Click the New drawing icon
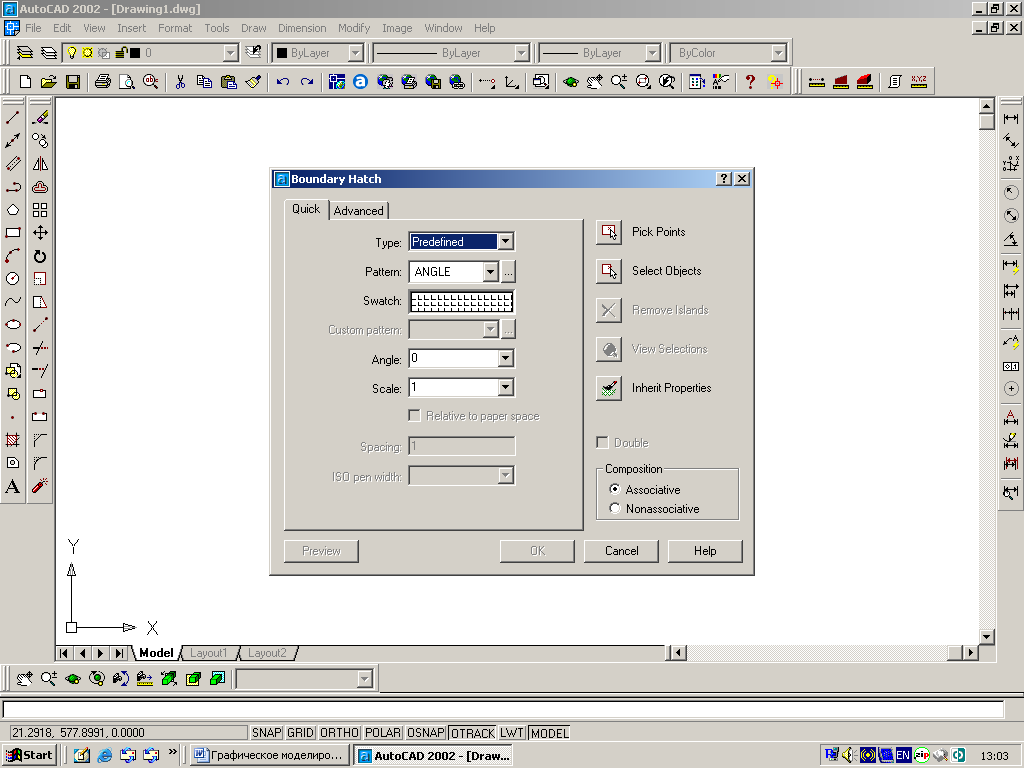Screen dimensions: 1024x768 pos(25,82)
